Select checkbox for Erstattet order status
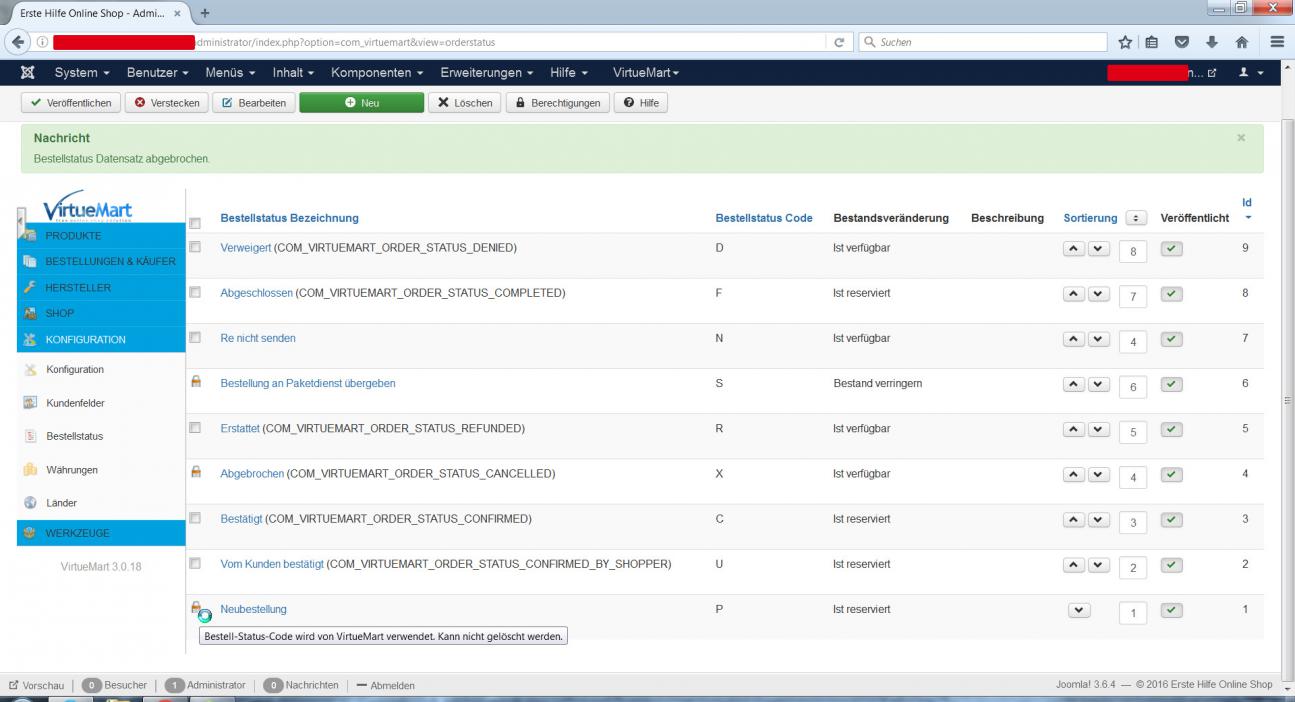This screenshot has height=702, width=1295. click(196, 428)
